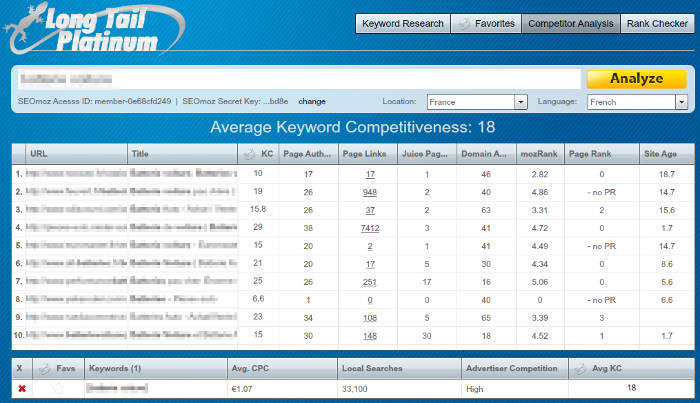This screenshot has height=403, width=700.
Task: Click Average Keyword Competitiveness: 18 heading
Action: (x=353, y=127)
